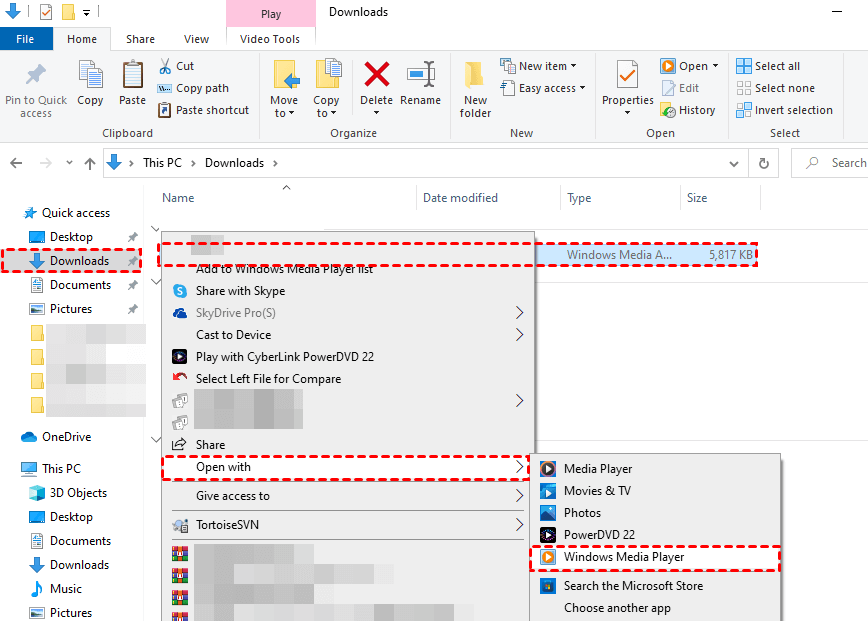Image resolution: width=868 pixels, height=621 pixels.
Task: Choose Play with CyberLink PowerDVD 22
Action: click(348, 357)
